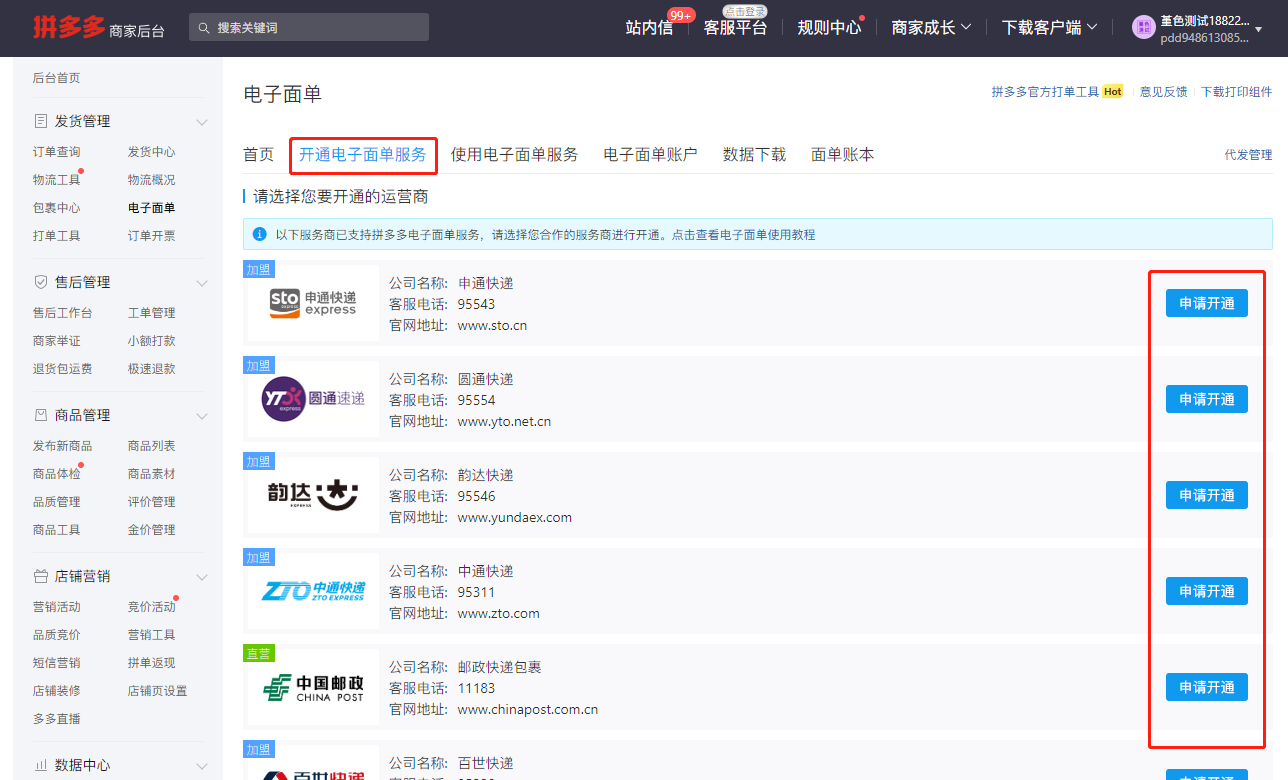Click the www.sto.cn website address
Screen dimensions: 1288x780
coord(492,325)
